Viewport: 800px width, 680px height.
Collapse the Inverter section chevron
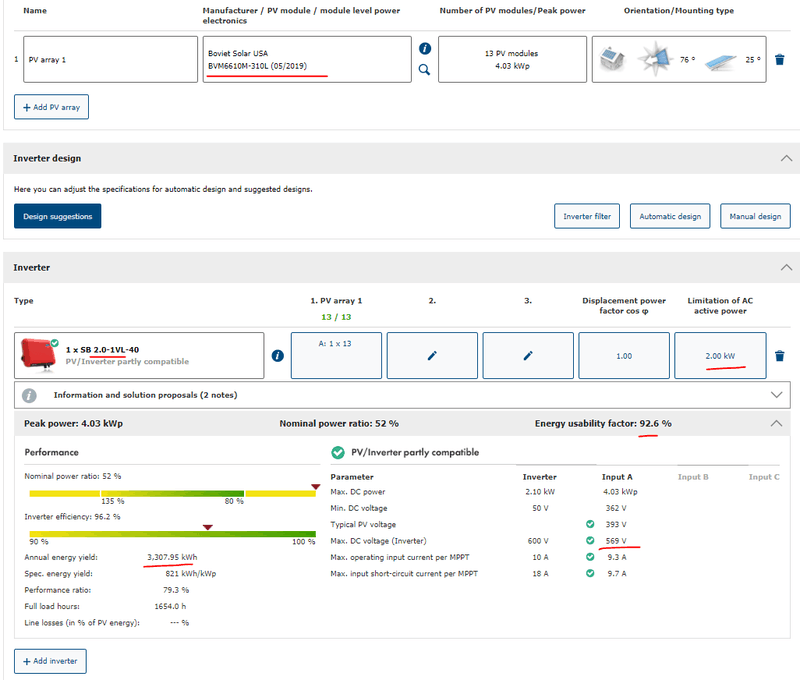(x=786, y=268)
